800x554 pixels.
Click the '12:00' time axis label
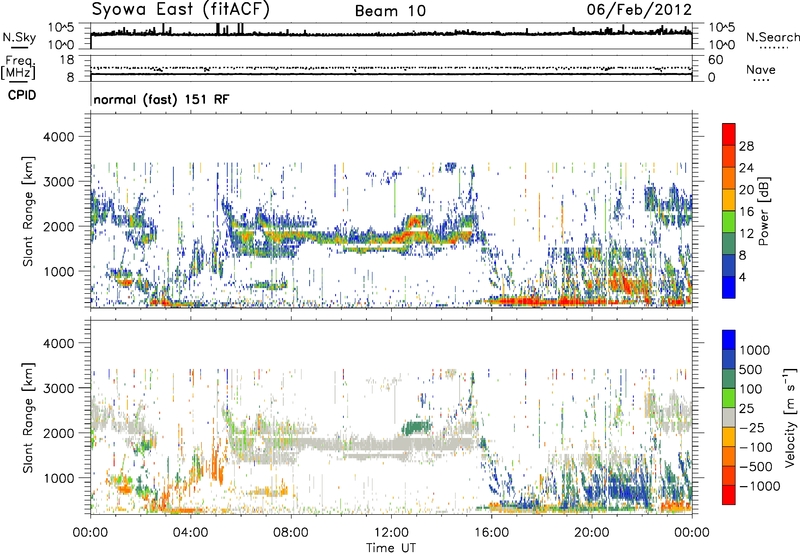tap(391, 533)
